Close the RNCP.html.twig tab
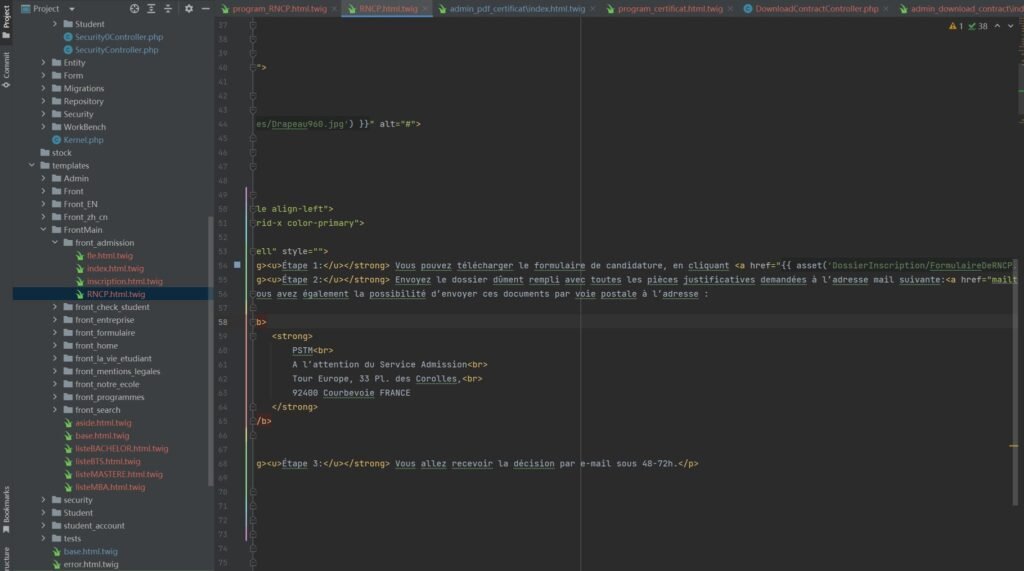Screen dimensions: 1024x571 click(x=426, y=8)
